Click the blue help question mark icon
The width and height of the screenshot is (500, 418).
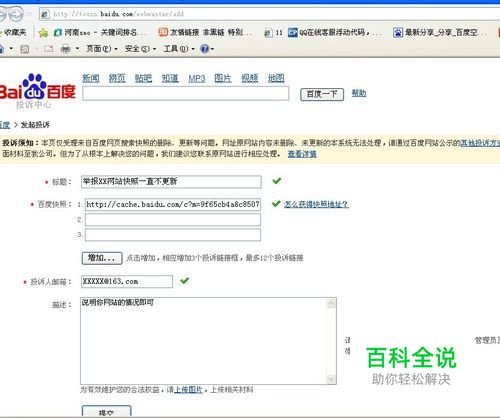[204, 49]
